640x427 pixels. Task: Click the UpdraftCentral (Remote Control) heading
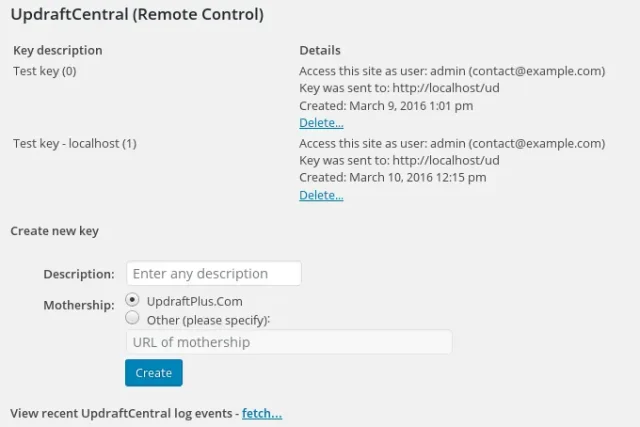tap(137, 15)
